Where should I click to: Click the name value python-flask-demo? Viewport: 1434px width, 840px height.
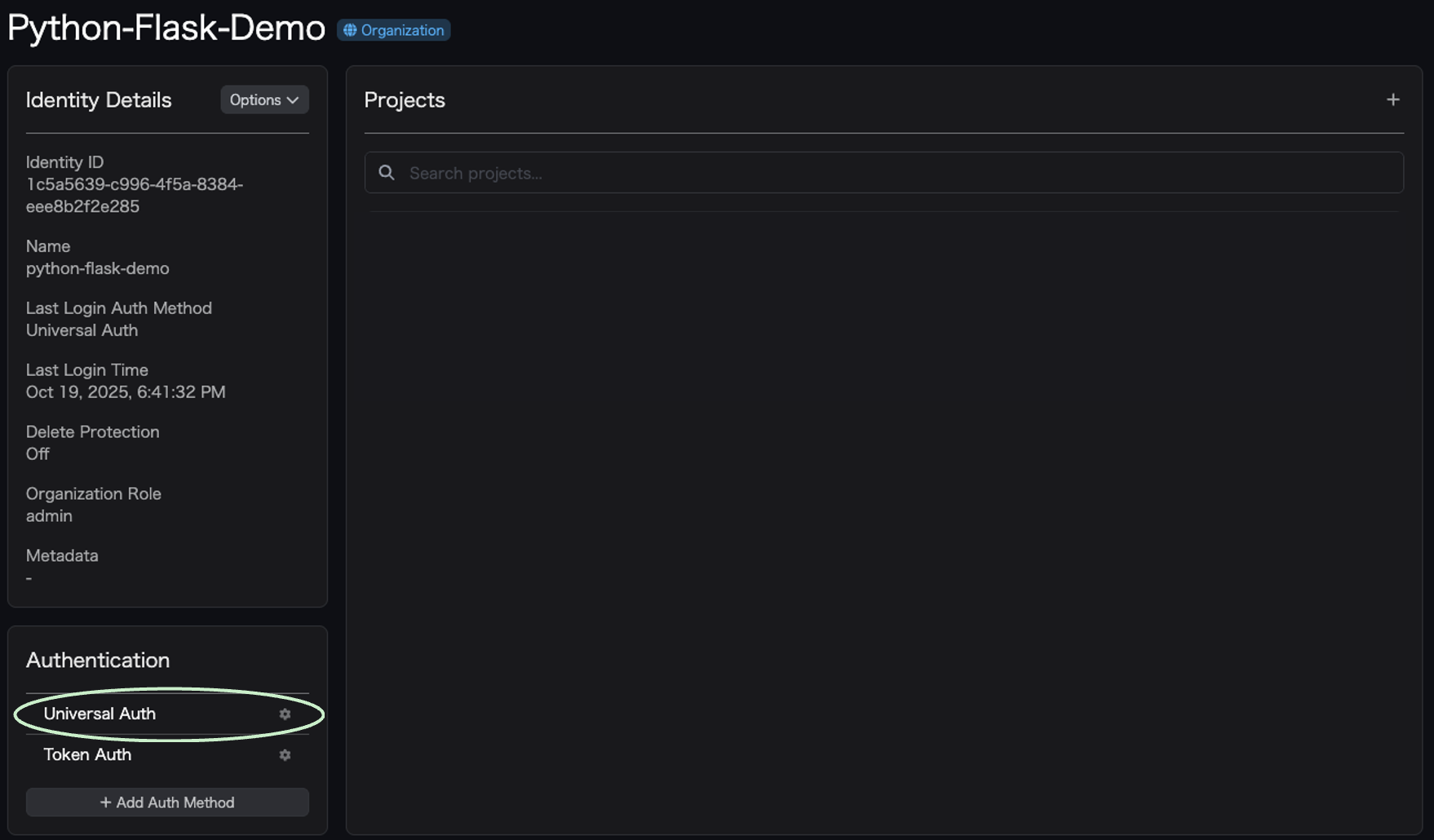[98, 268]
